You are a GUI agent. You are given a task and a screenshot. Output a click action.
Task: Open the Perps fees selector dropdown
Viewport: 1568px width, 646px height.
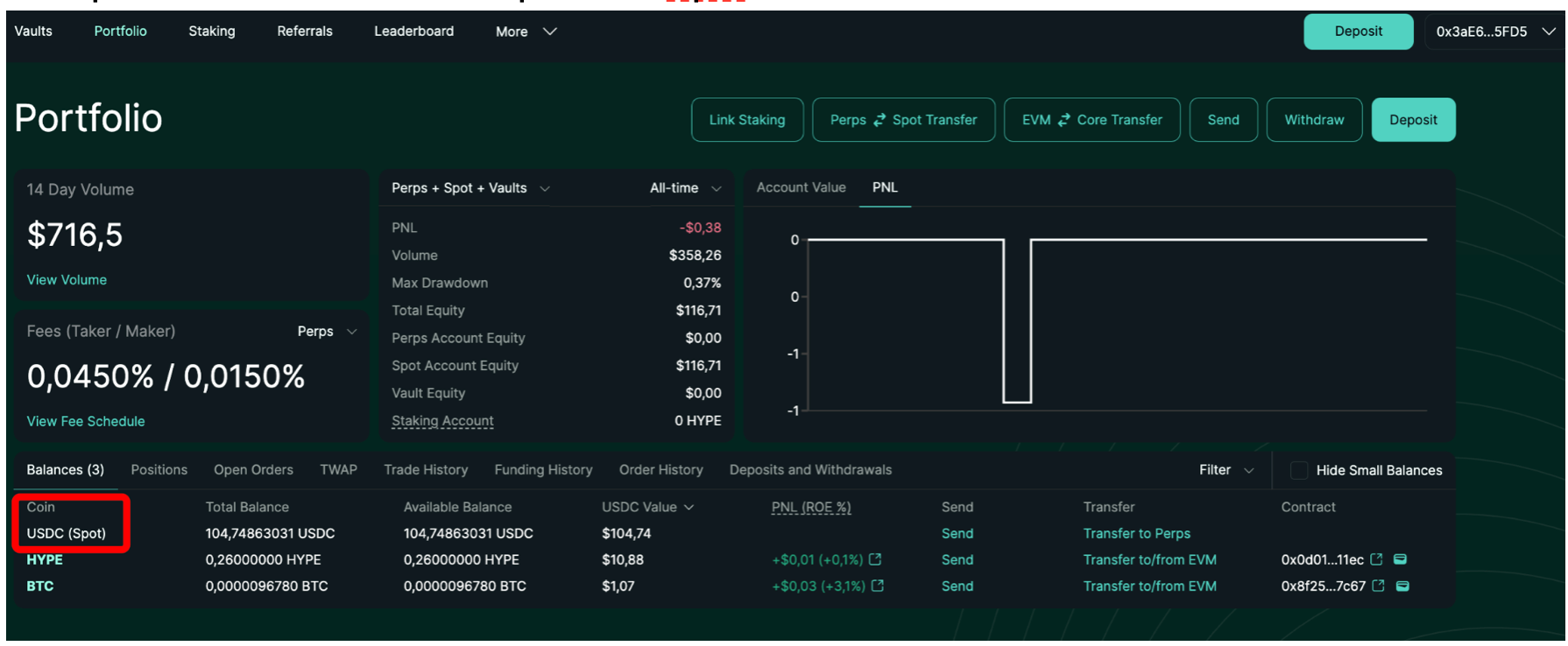coord(327,332)
